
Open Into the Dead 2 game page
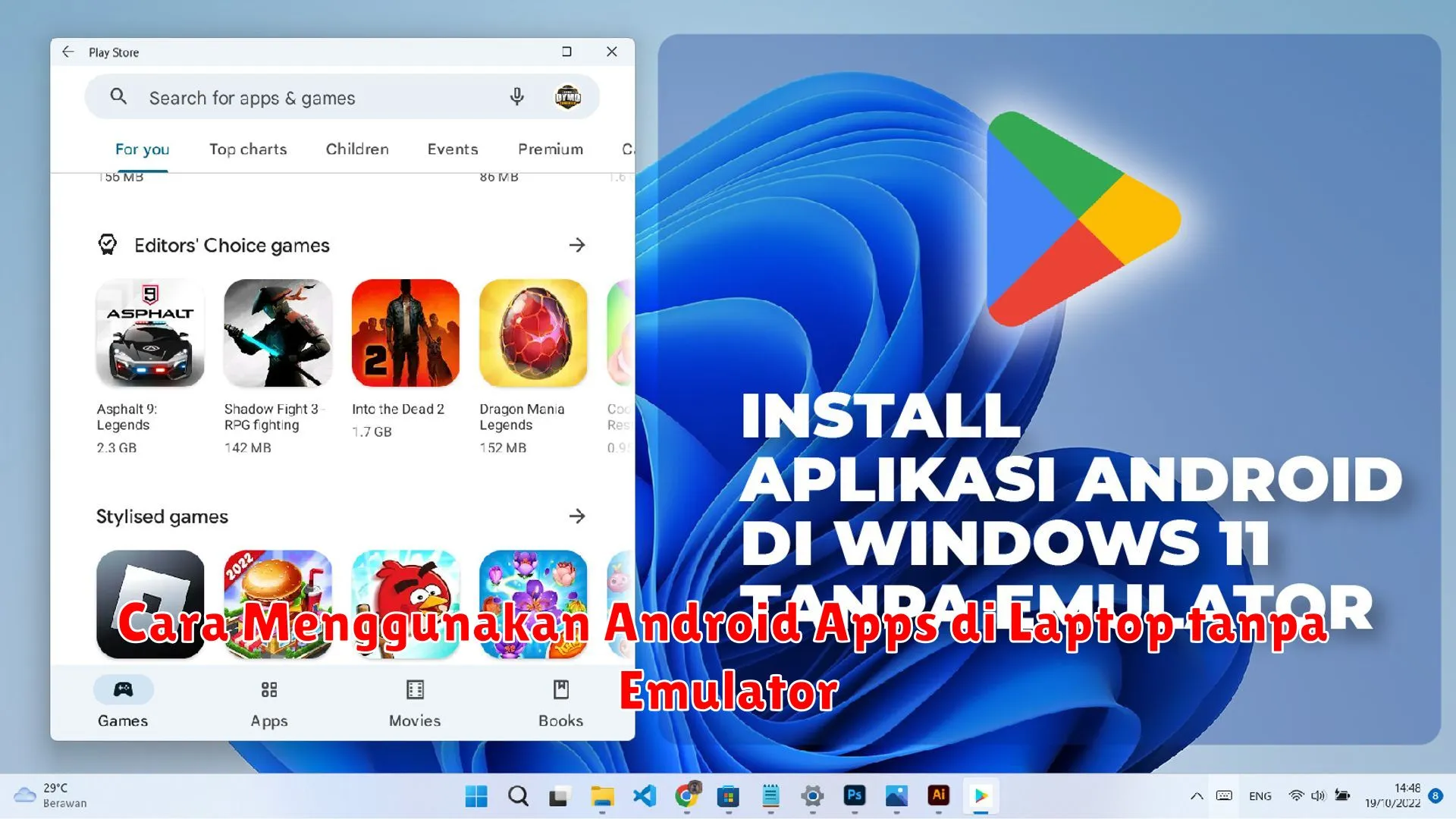(x=405, y=333)
